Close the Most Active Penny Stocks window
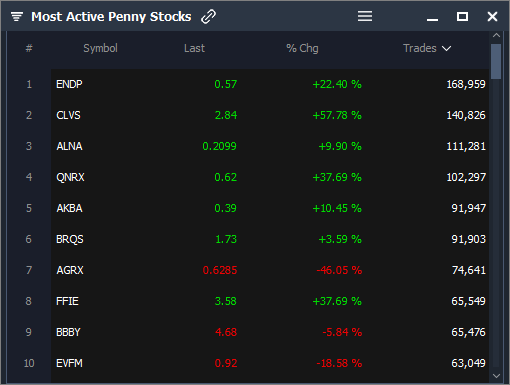The height and width of the screenshot is (385, 510). click(x=492, y=16)
